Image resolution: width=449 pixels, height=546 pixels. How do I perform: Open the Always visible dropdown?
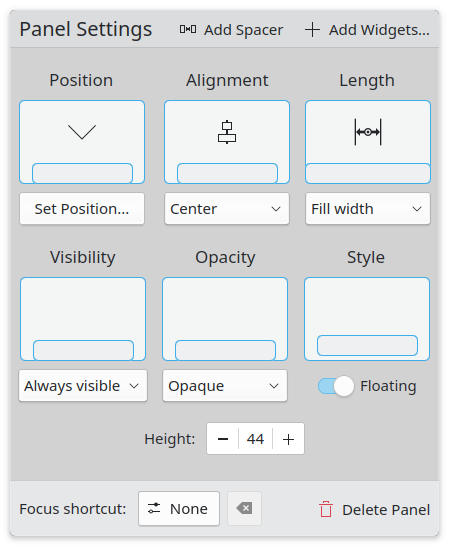[x=83, y=386]
